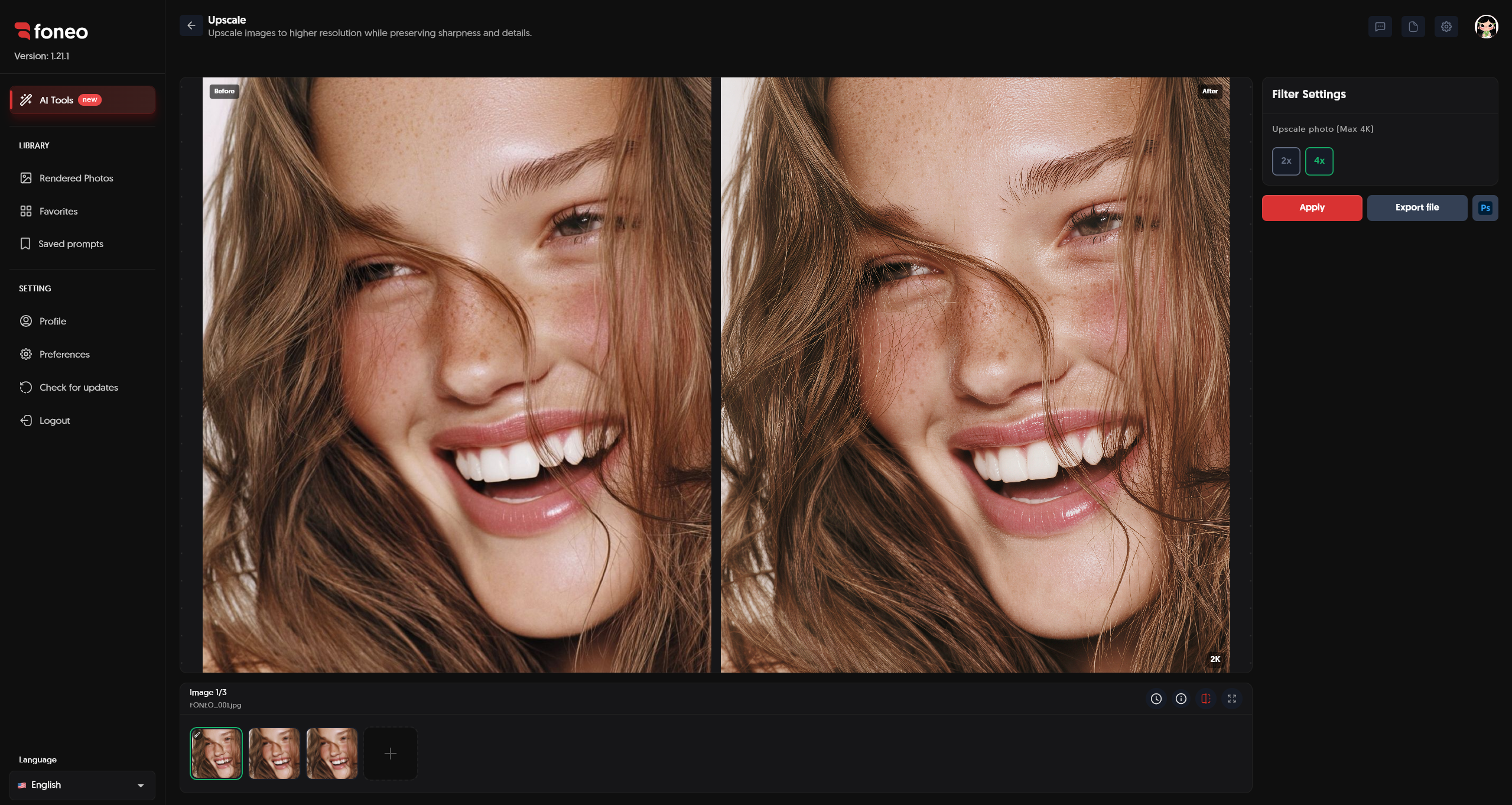
Task: Select the 2x upscale option
Action: pos(1286,161)
